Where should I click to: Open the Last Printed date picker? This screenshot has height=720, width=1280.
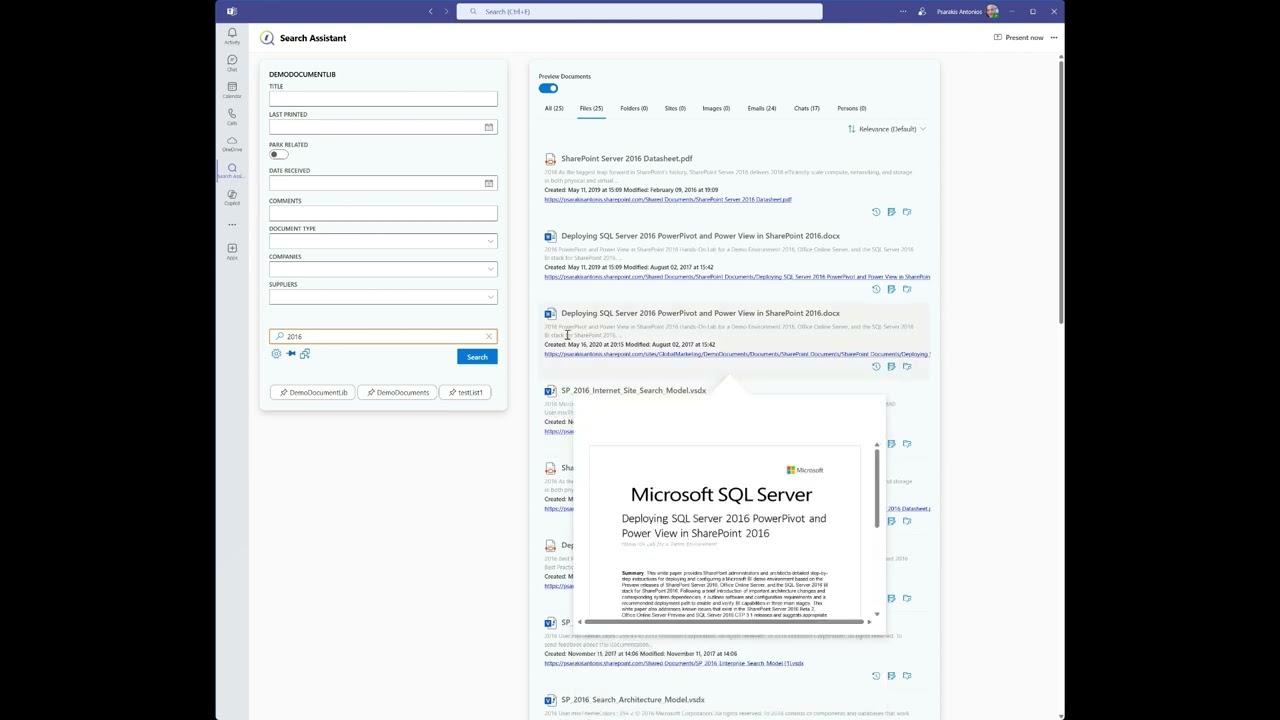pos(489,127)
